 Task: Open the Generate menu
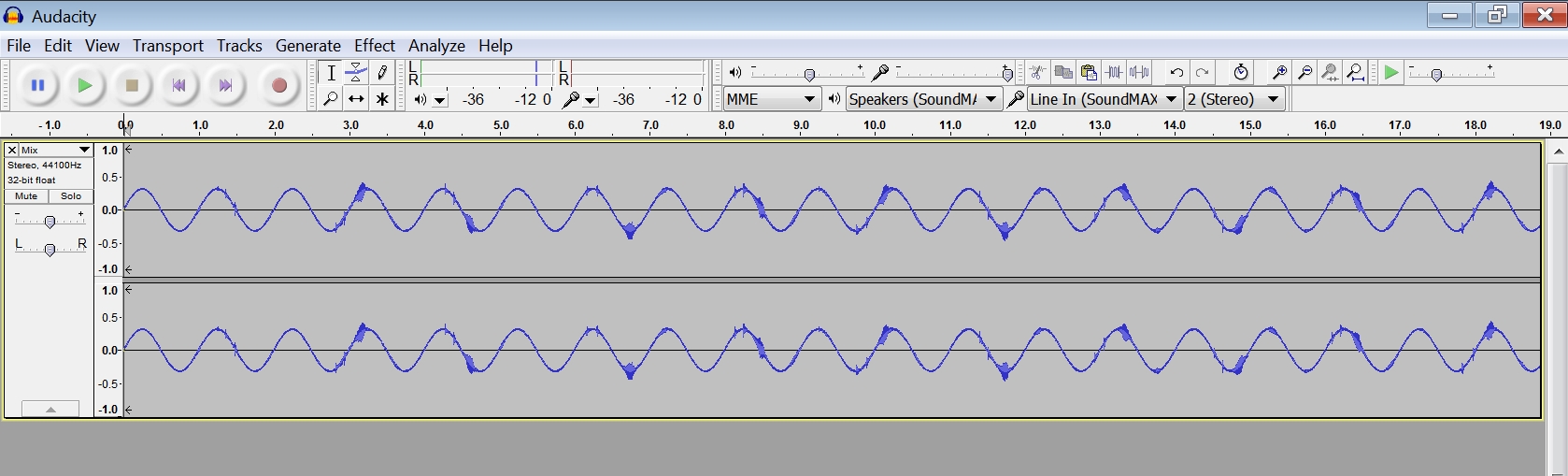pyautogui.click(x=307, y=46)
